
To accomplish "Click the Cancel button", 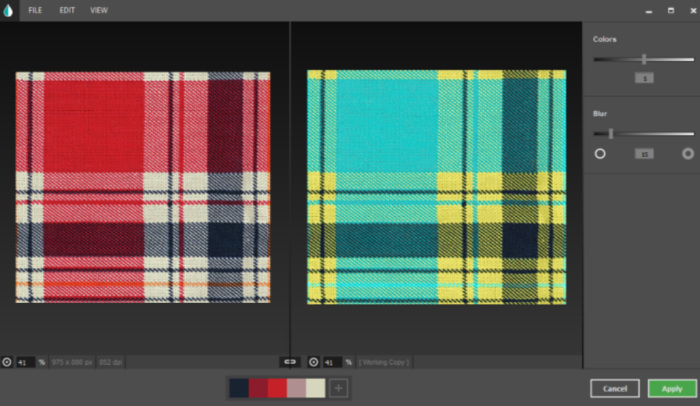I will 615,389.
